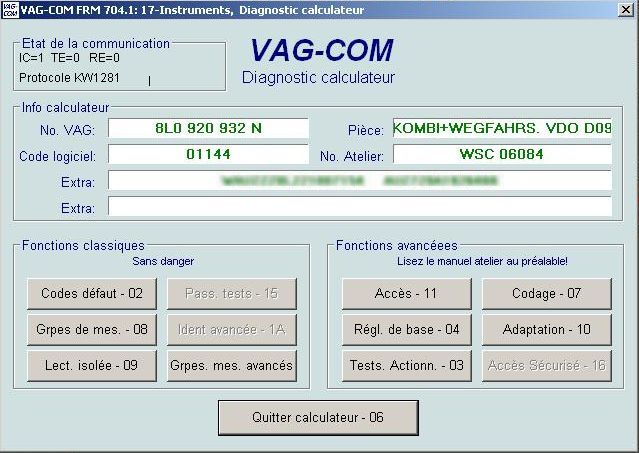Click the empty second Extra field

pos(360,207)
